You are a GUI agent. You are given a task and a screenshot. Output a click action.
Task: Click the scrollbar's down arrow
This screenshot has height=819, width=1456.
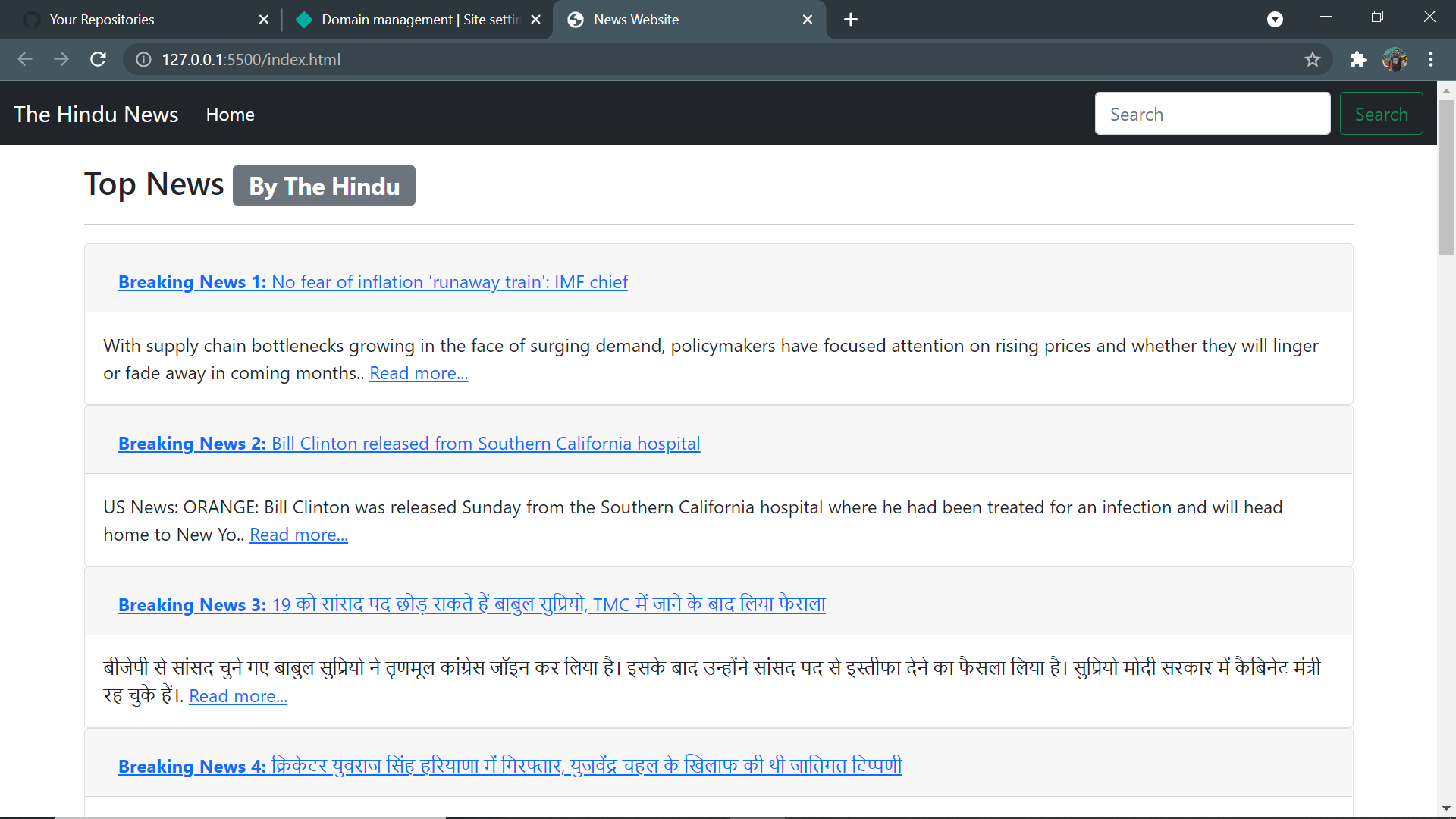pos(1447,808)
